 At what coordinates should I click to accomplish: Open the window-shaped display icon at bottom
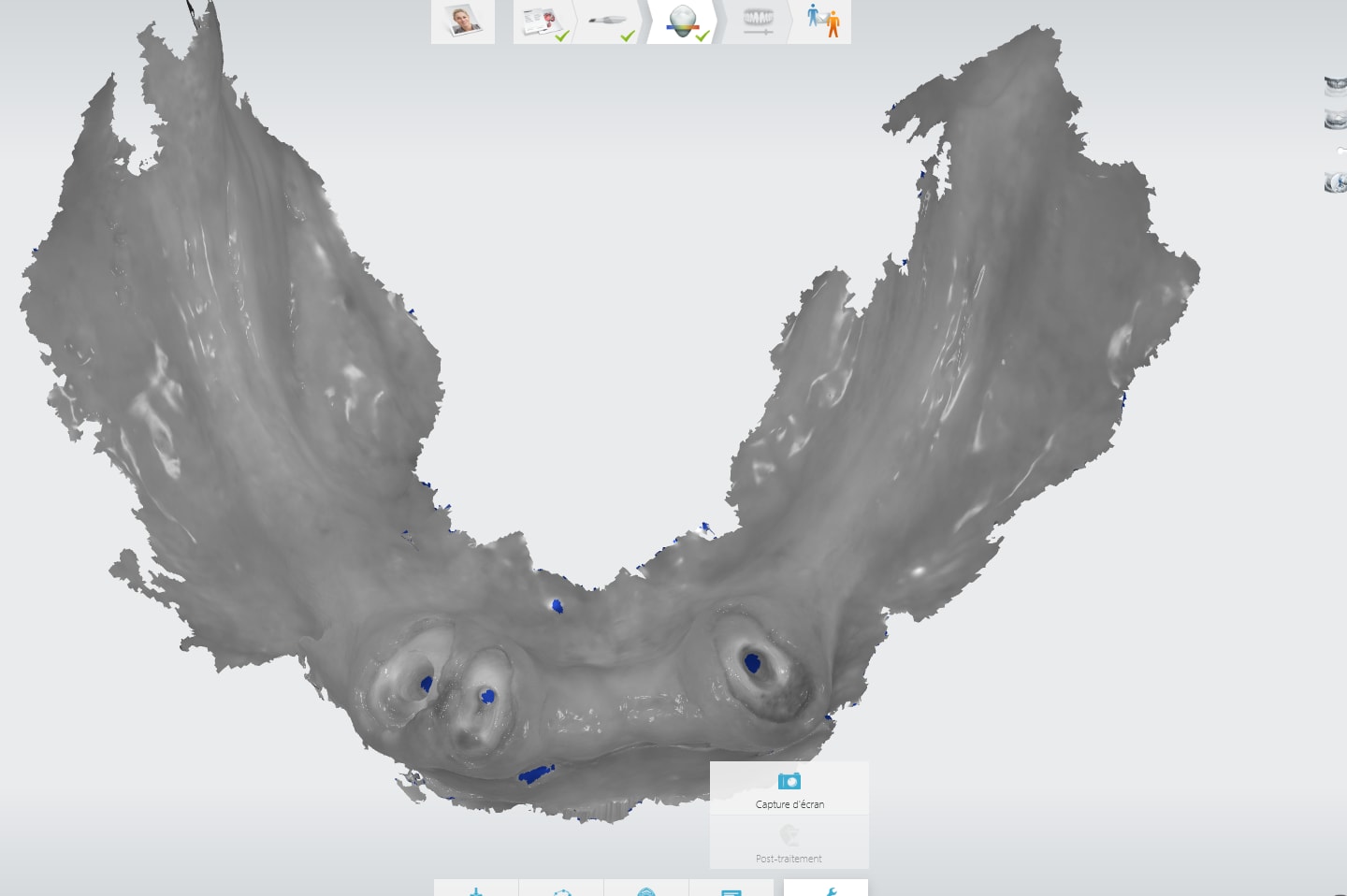731,890
